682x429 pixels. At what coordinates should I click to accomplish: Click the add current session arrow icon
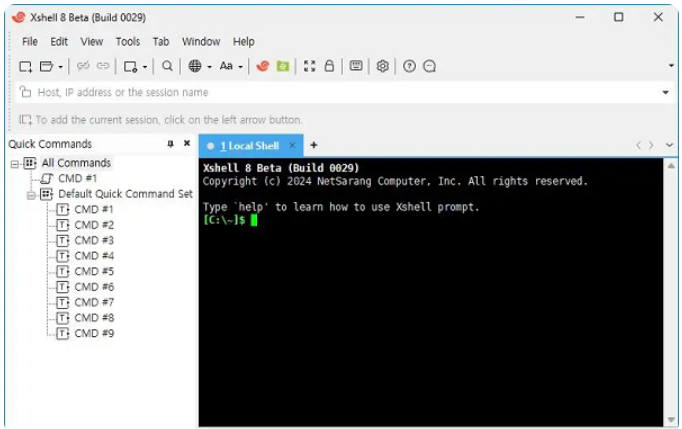point(25,120)
